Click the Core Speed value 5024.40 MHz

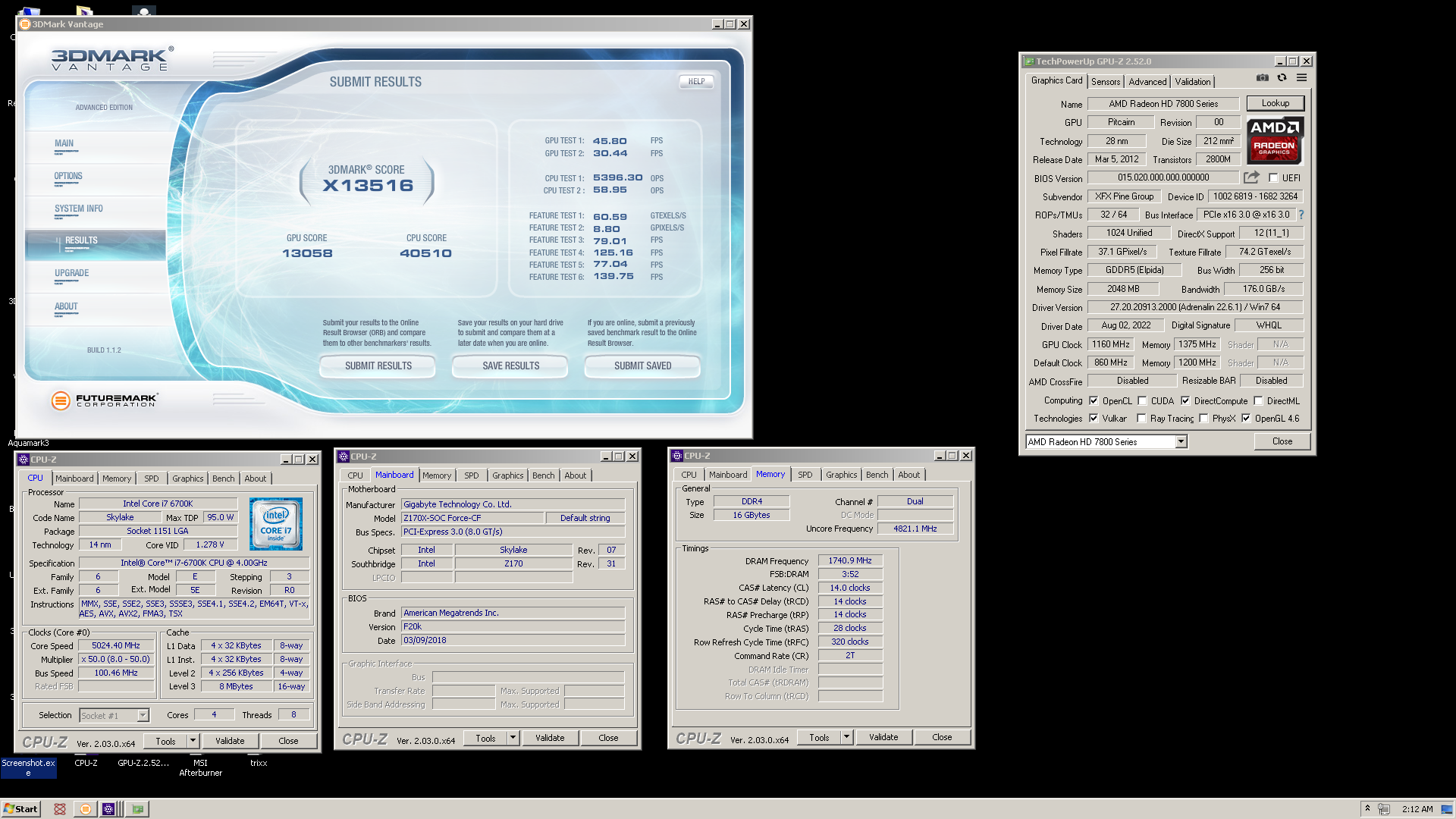click(116, 646)
